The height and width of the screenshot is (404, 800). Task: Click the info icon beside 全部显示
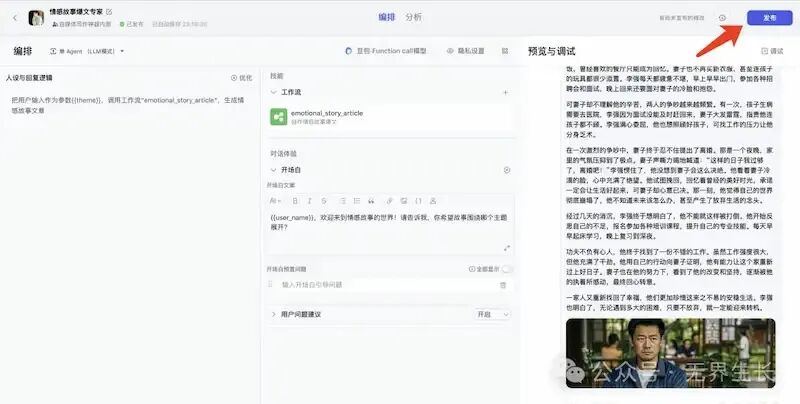point(471,269)
